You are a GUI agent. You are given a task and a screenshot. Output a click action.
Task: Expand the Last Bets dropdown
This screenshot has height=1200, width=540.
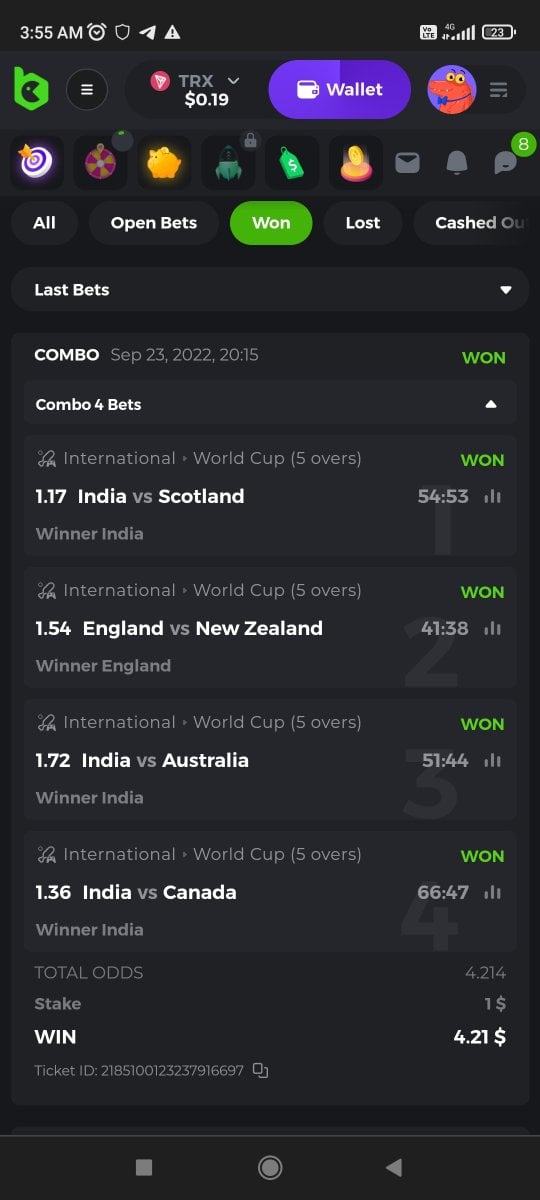[x=270, y=290]
